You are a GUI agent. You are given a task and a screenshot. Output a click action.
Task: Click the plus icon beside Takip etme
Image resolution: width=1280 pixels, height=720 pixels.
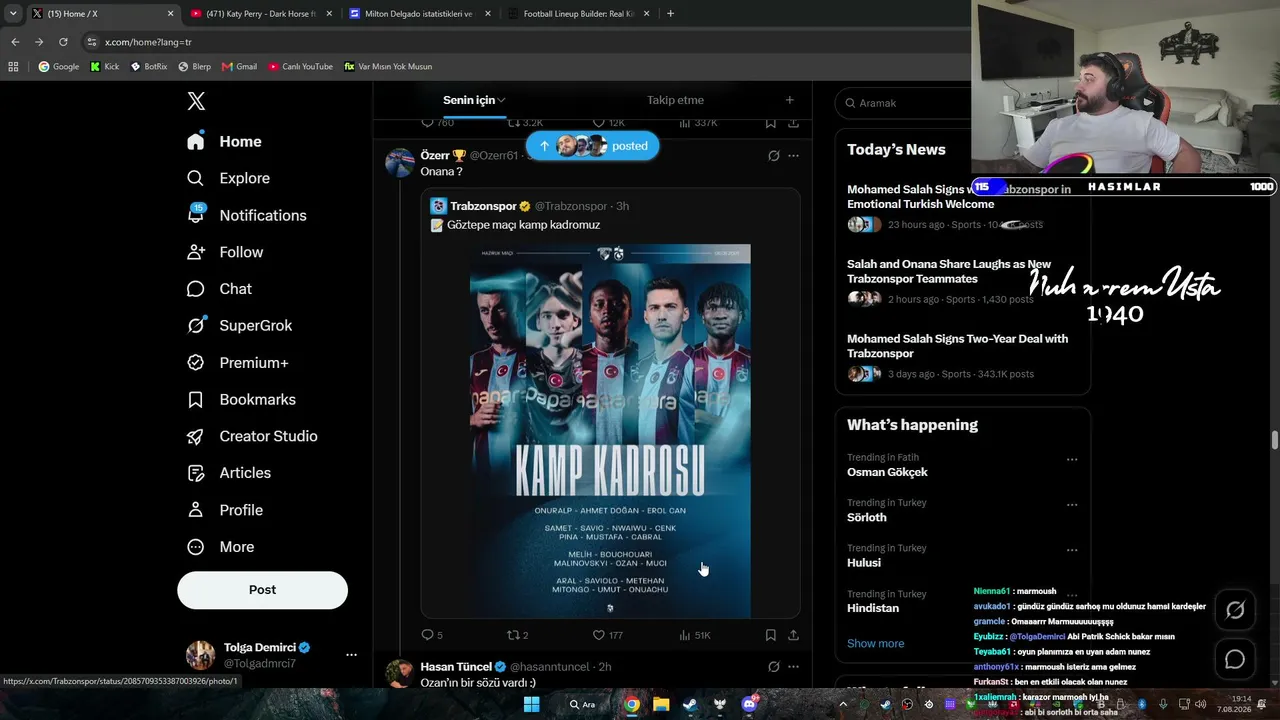789,100
